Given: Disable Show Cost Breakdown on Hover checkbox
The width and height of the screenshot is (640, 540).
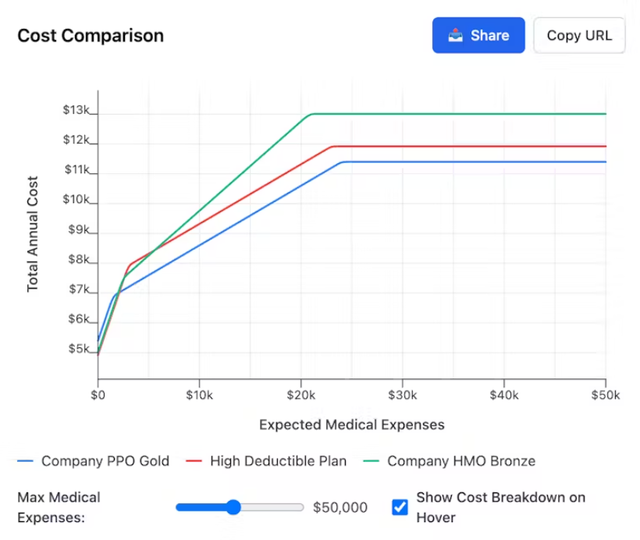Looking at the screenshot, I should tap(400, 507).
